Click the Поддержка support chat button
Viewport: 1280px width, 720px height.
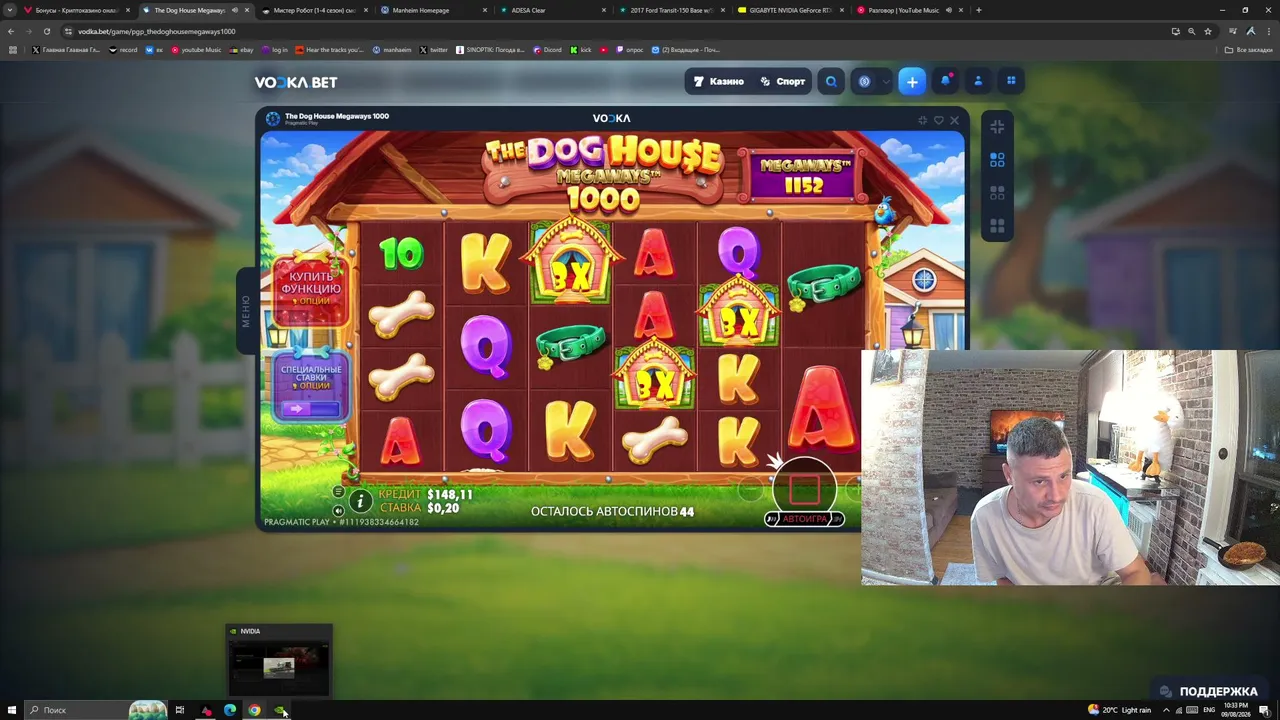click(1210, 691)
